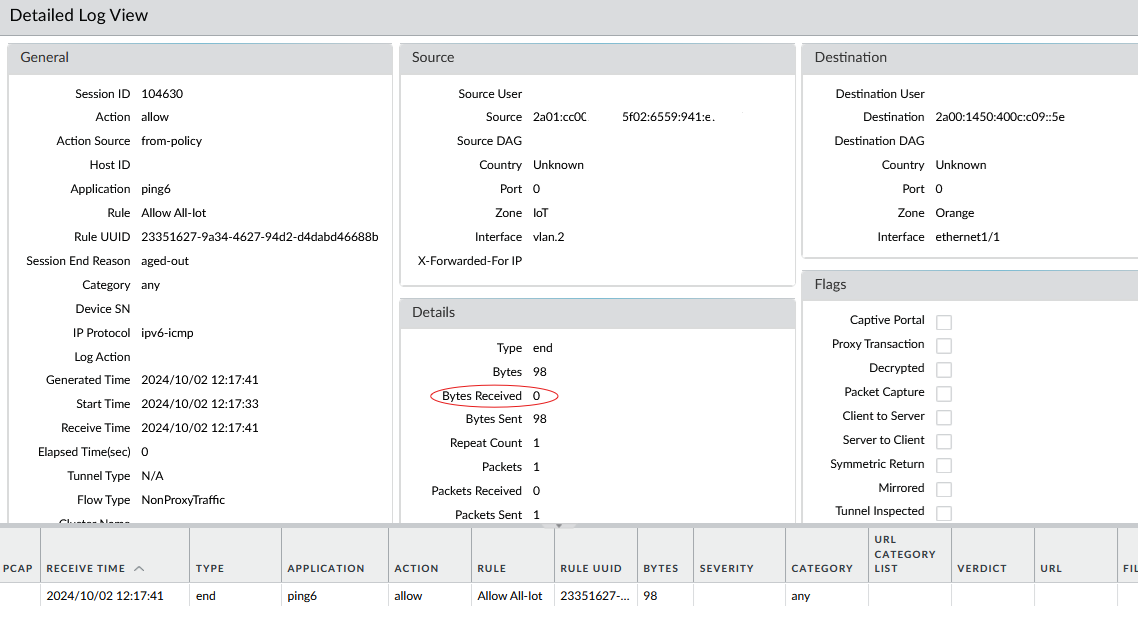The width and height of the screenshot is (1148, 632).
Task: Click the panel splitter collapse handle
Action: tap(559, 525)
